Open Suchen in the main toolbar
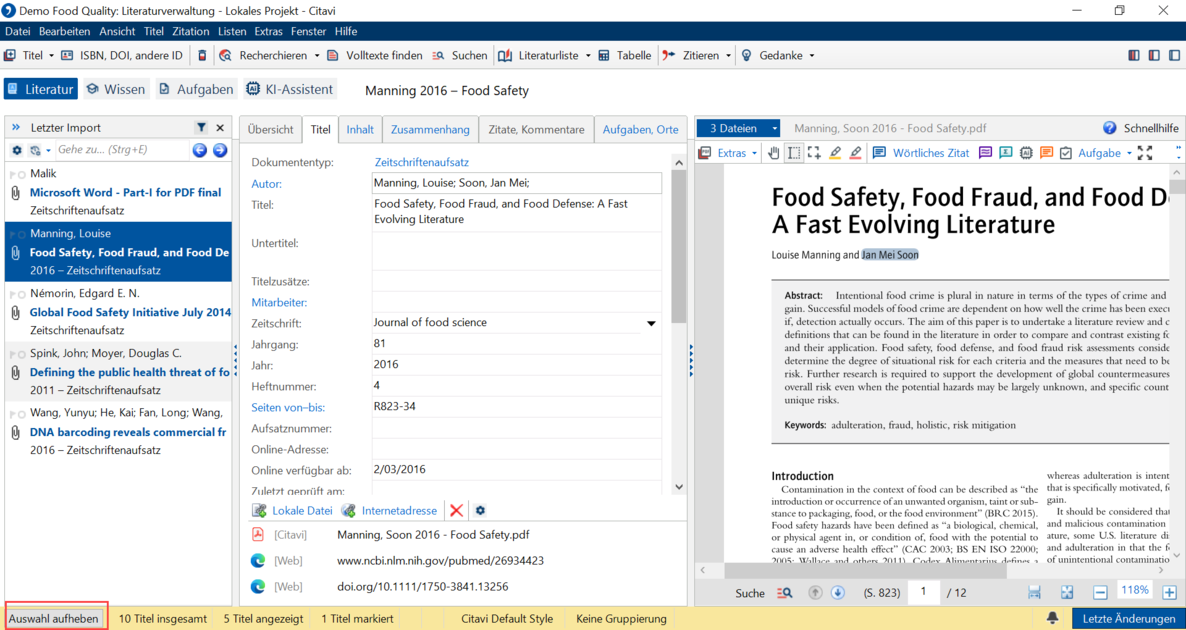This screenshot has height=630, width=1186. [460, 55]
